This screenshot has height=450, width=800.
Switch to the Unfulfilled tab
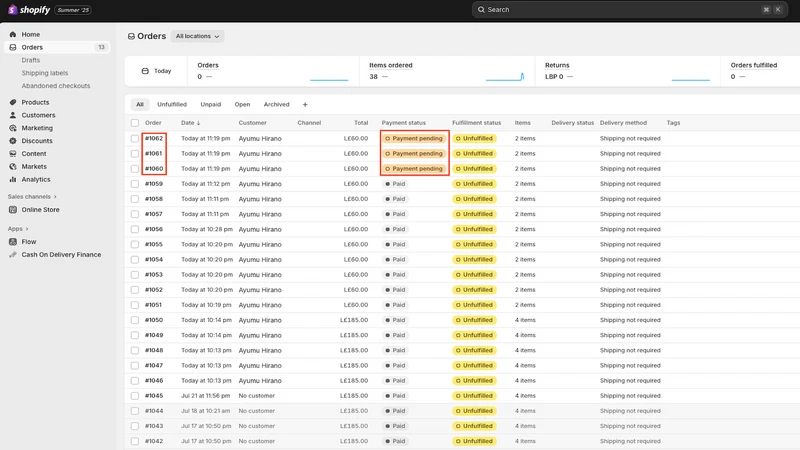pyautogui.click(x=172, y=105)
